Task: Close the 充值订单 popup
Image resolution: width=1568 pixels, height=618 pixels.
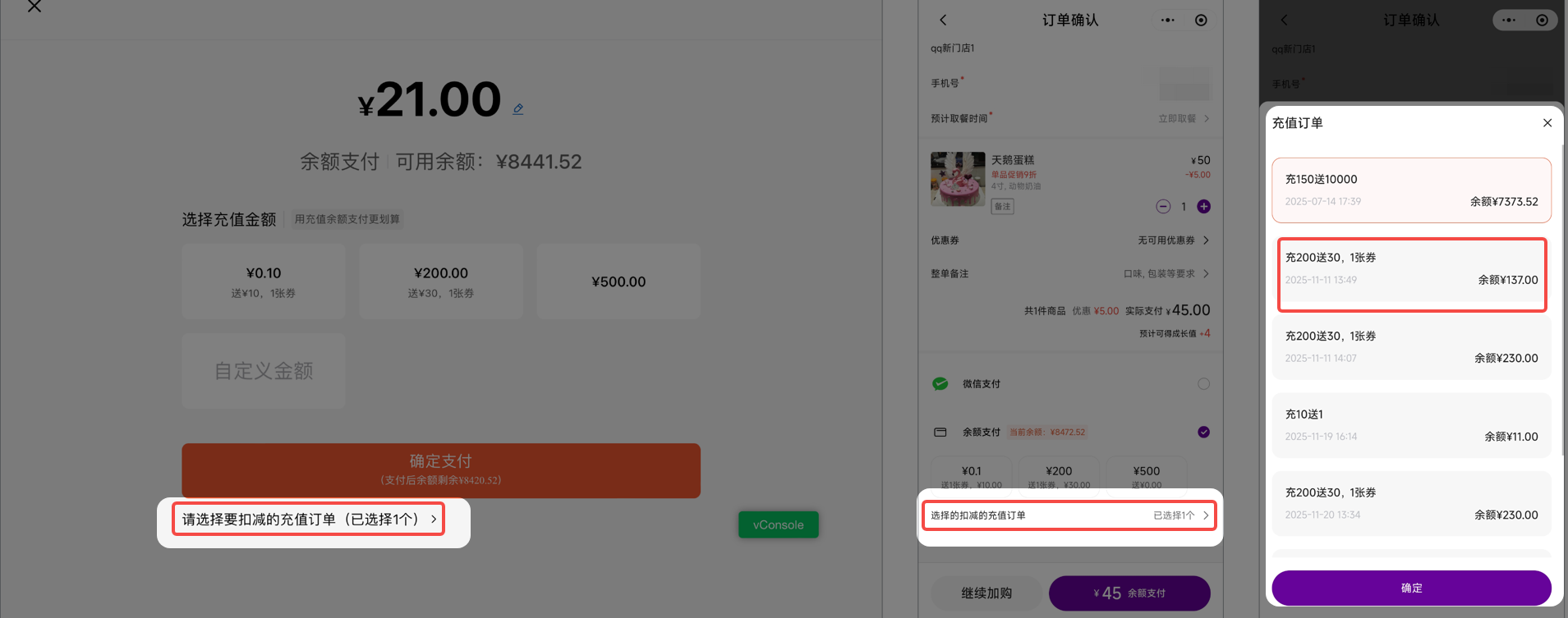Action: click(1547, 123)
